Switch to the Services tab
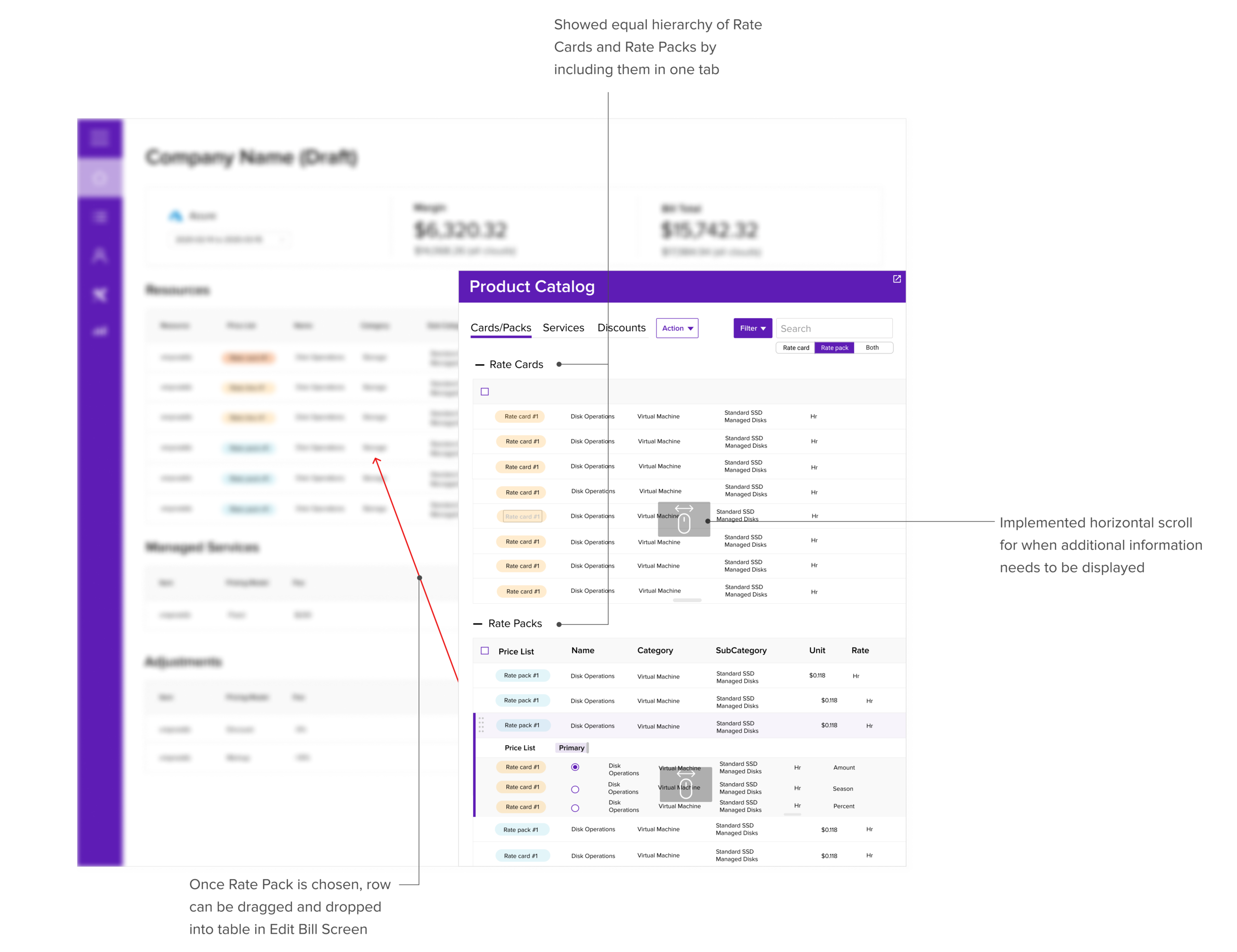This screenshot has height=952, width=1237. click(x=563, y=328)
